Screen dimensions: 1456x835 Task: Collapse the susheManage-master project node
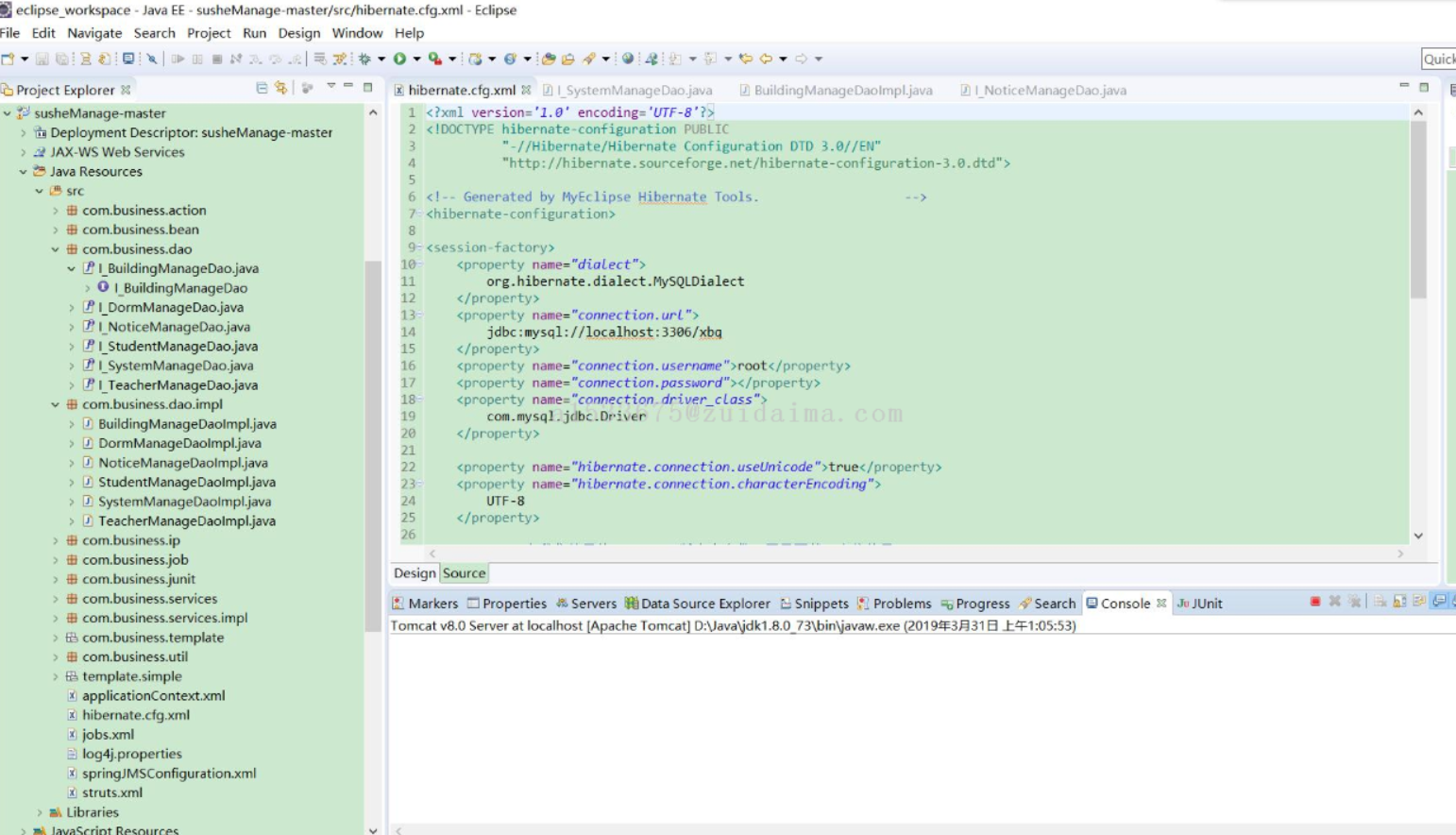(x=8, y=112)
